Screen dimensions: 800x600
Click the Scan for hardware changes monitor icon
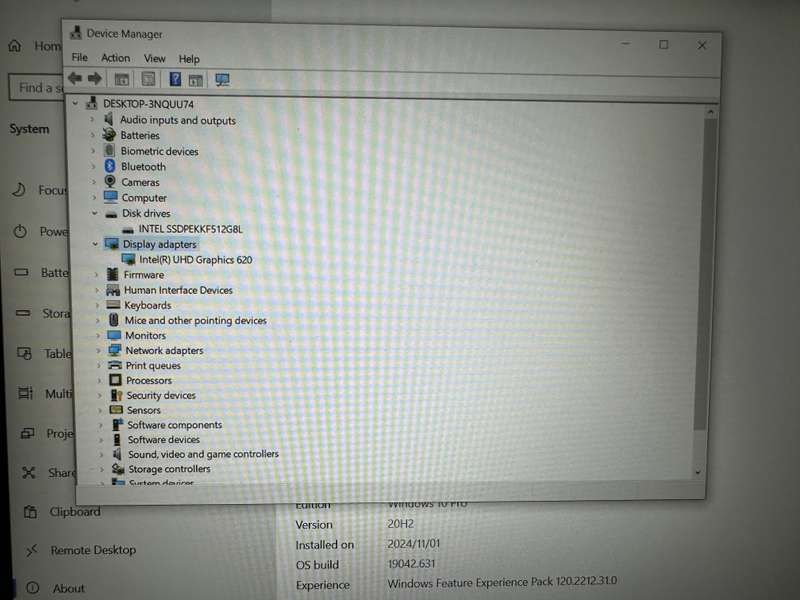pos(222,80)
